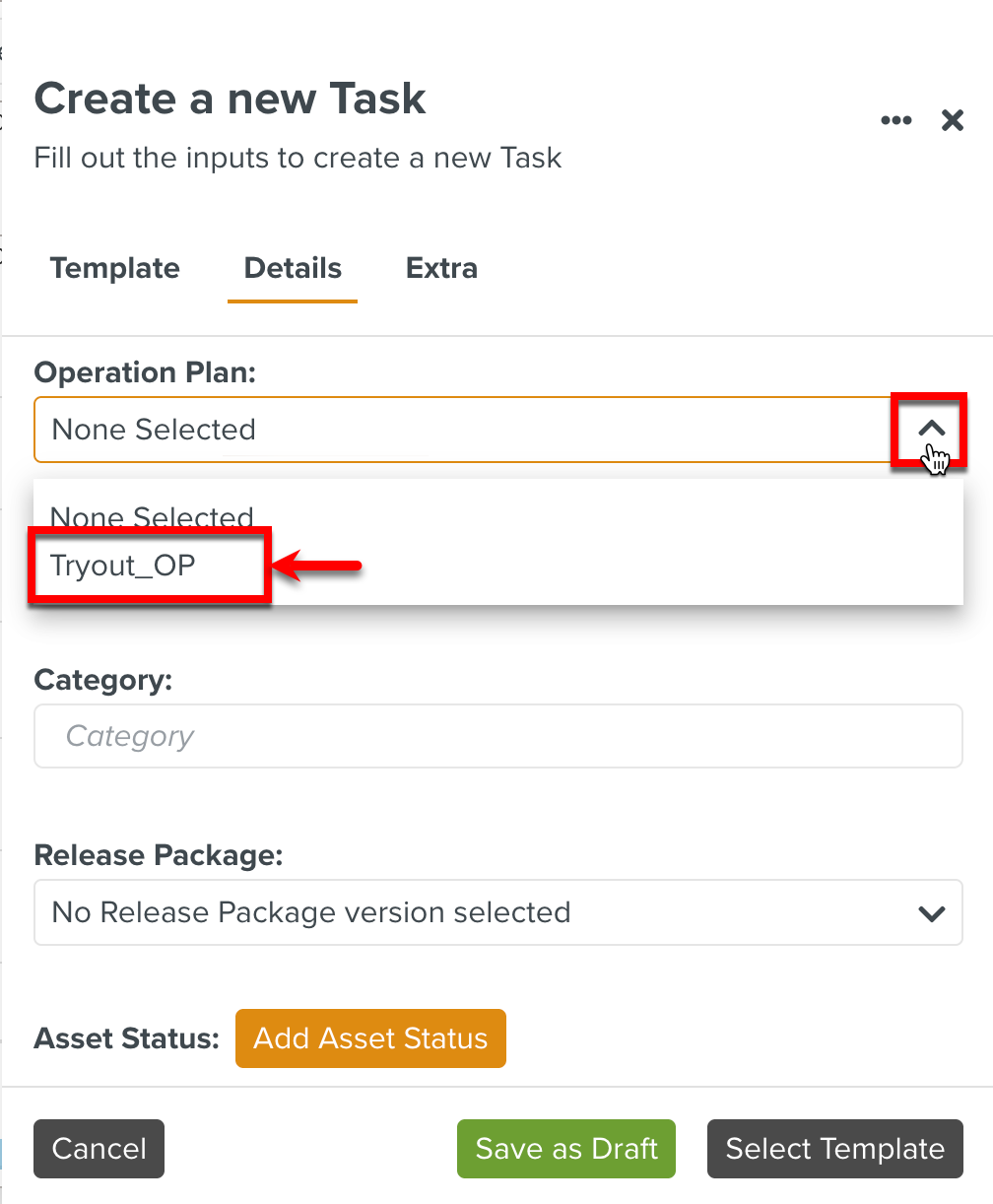
Task: Select the Details tab
Action: coord(293,269)
